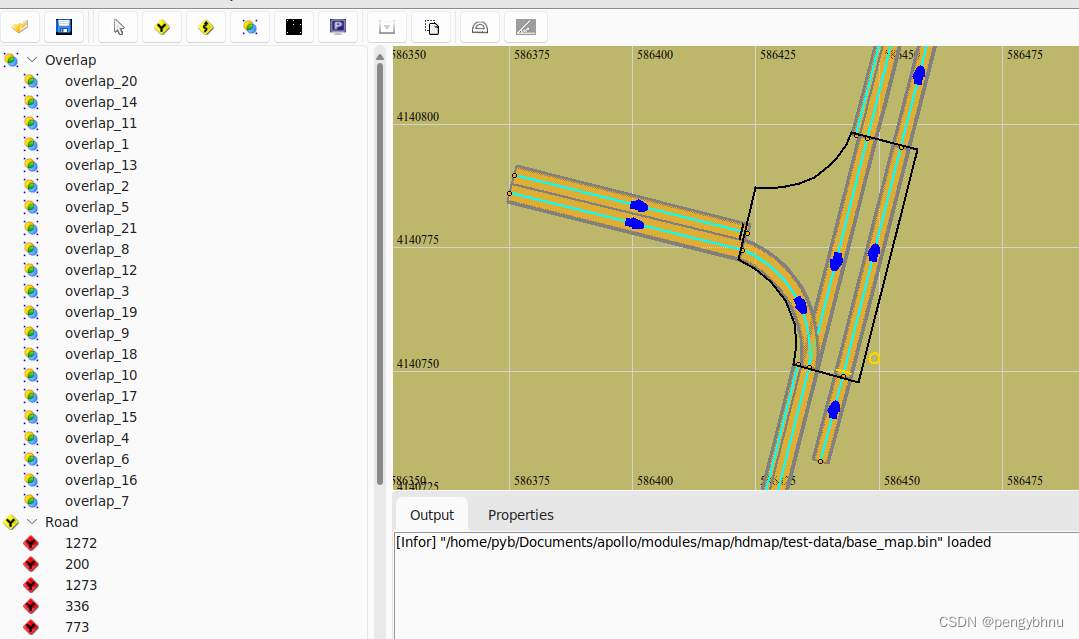Select the slope ruler tool
The image size is (1079, 639).
pos(526,27)
